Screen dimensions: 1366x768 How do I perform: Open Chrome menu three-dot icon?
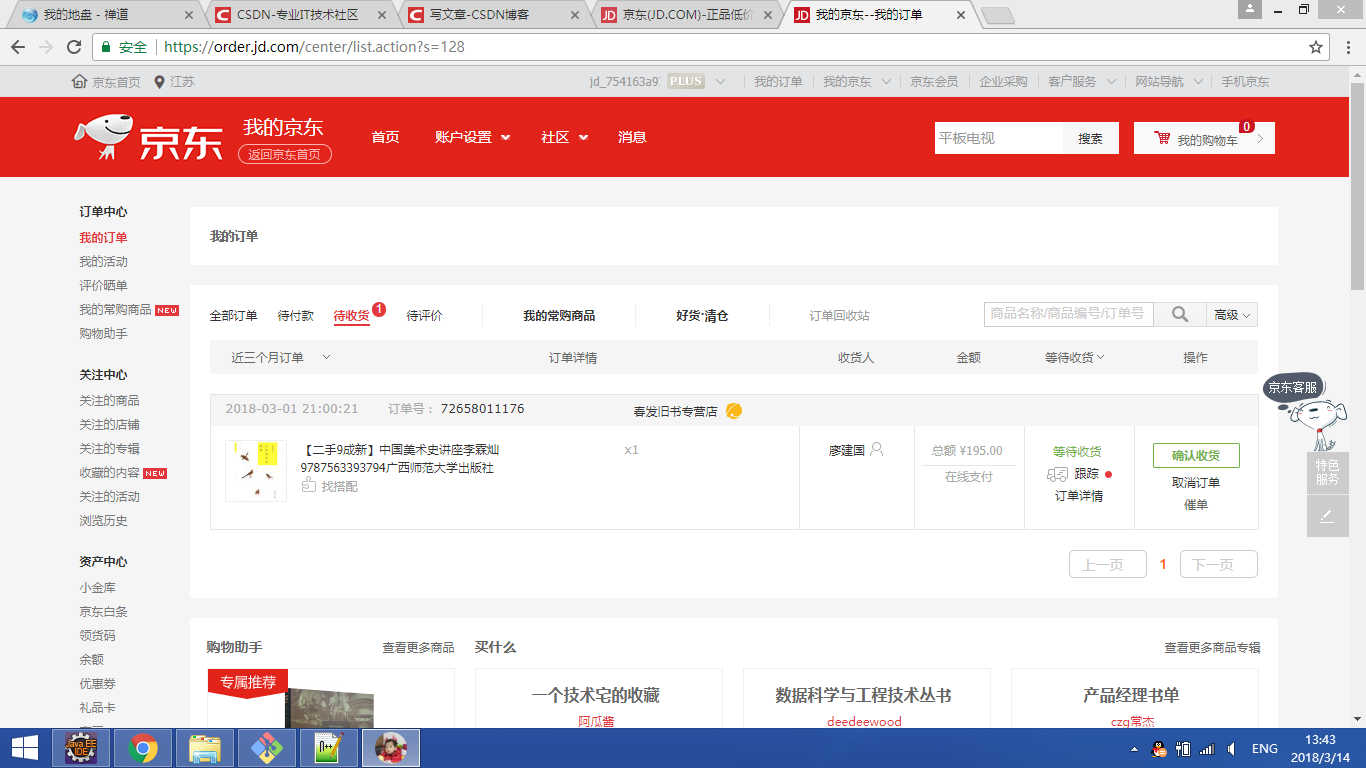click(x=1346, y=47)
